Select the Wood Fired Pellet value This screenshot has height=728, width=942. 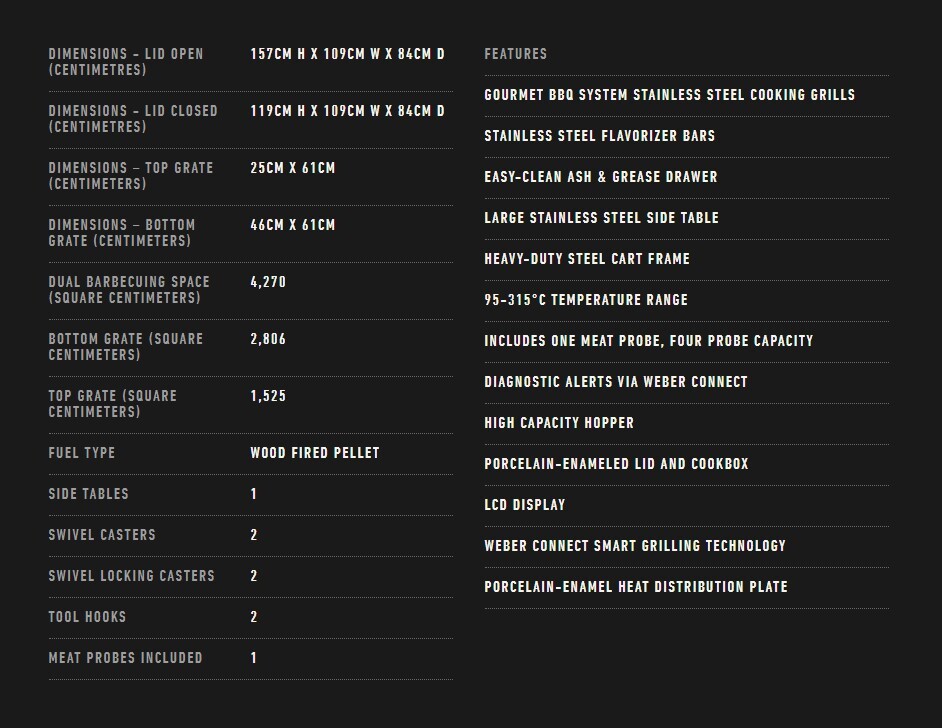click(x=315, y=453)
